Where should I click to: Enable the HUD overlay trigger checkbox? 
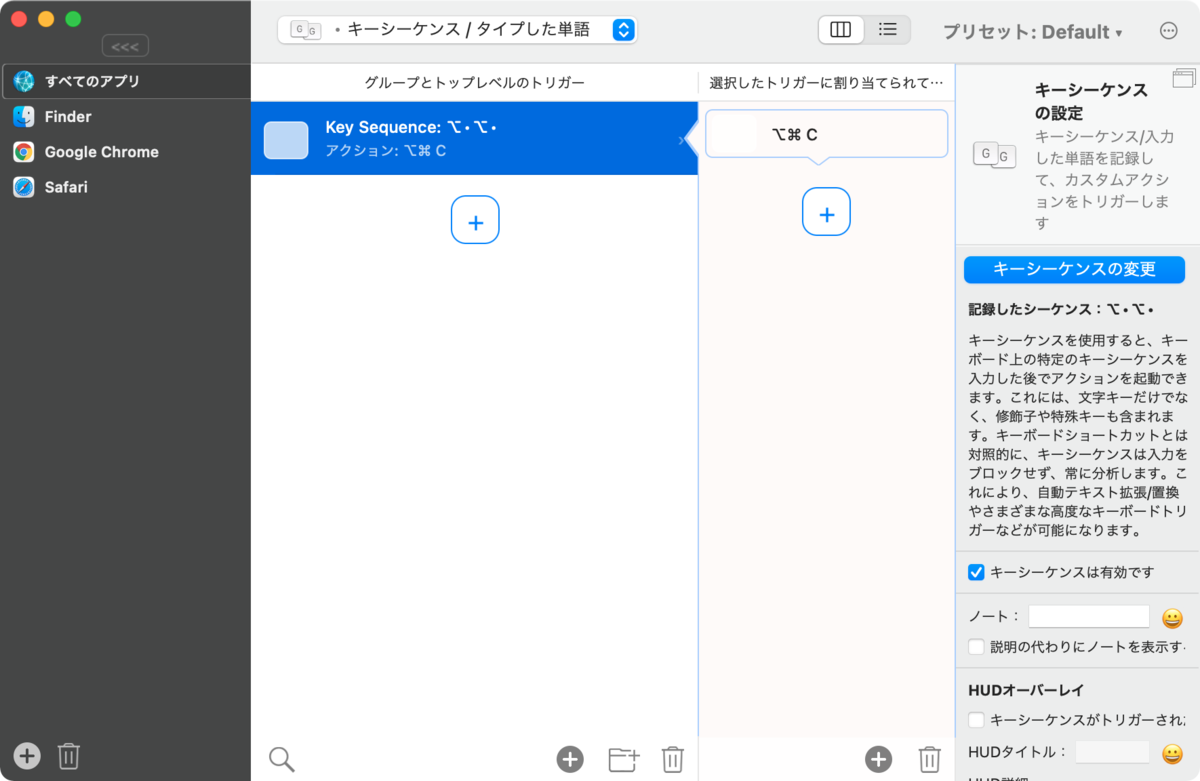tap(976, 720)
